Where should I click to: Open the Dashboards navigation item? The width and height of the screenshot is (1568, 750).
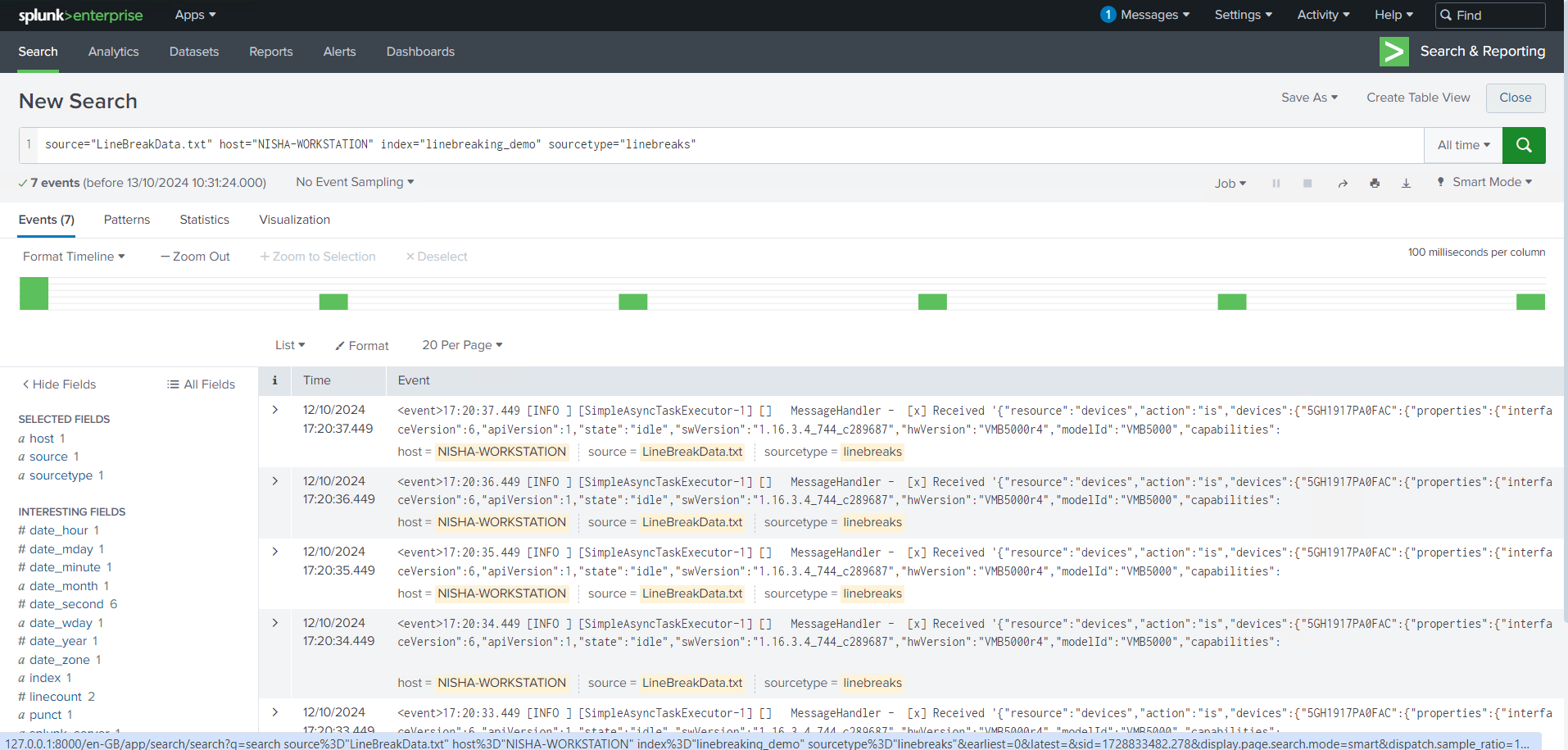pos(420,52)
